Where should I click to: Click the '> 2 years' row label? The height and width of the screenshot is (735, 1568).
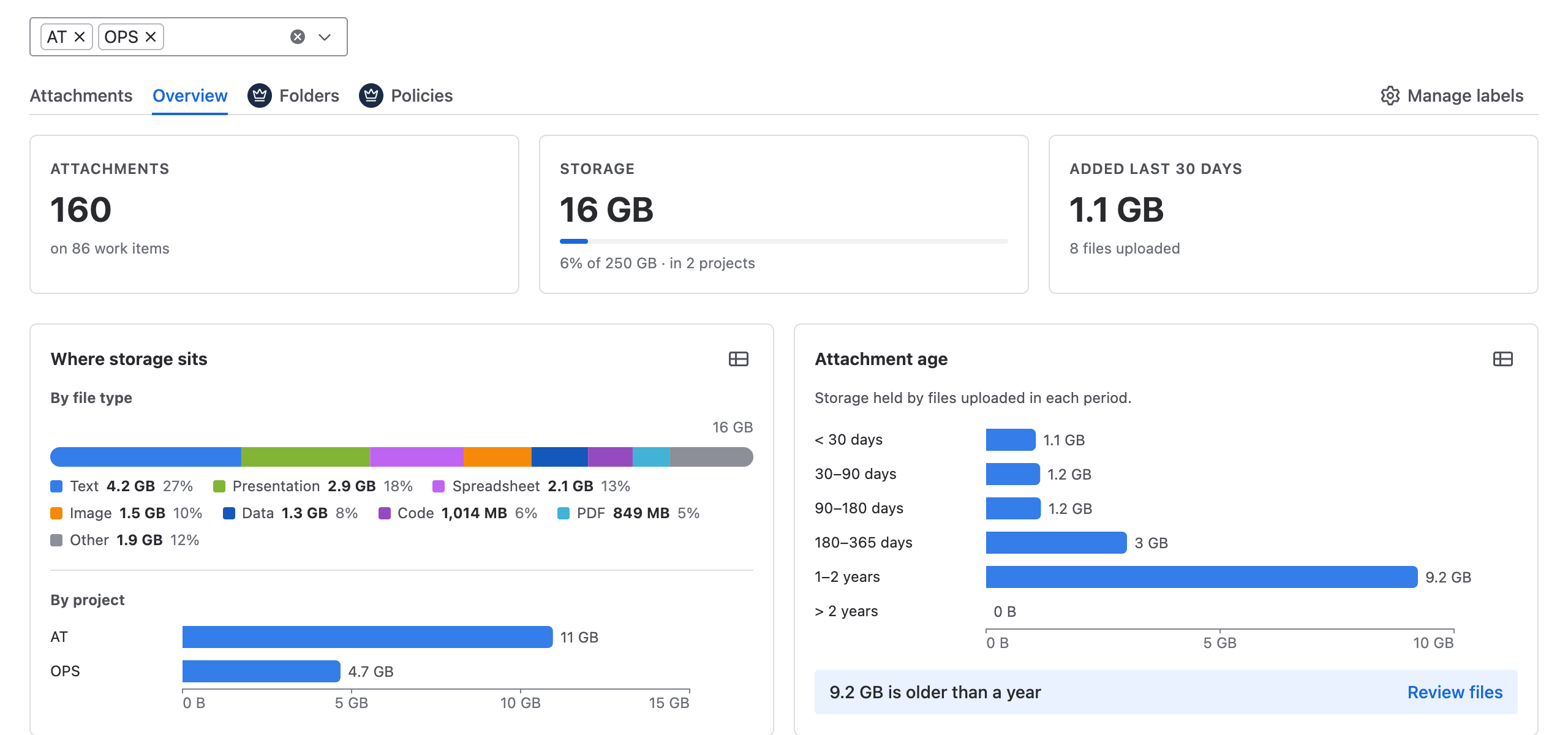point(846,611)
